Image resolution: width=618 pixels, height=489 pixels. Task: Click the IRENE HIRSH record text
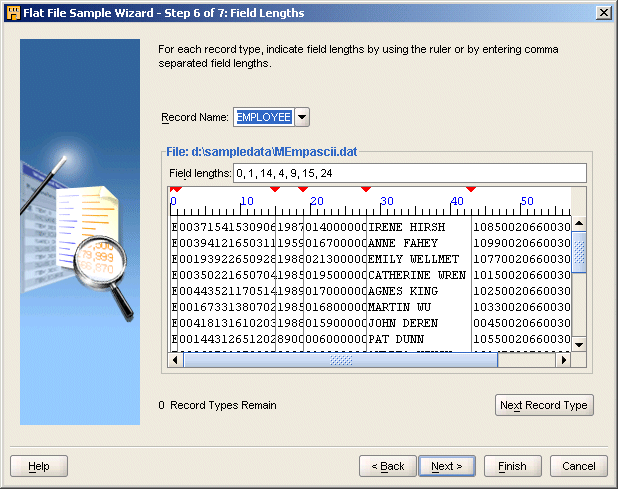(x=406, y=227)
